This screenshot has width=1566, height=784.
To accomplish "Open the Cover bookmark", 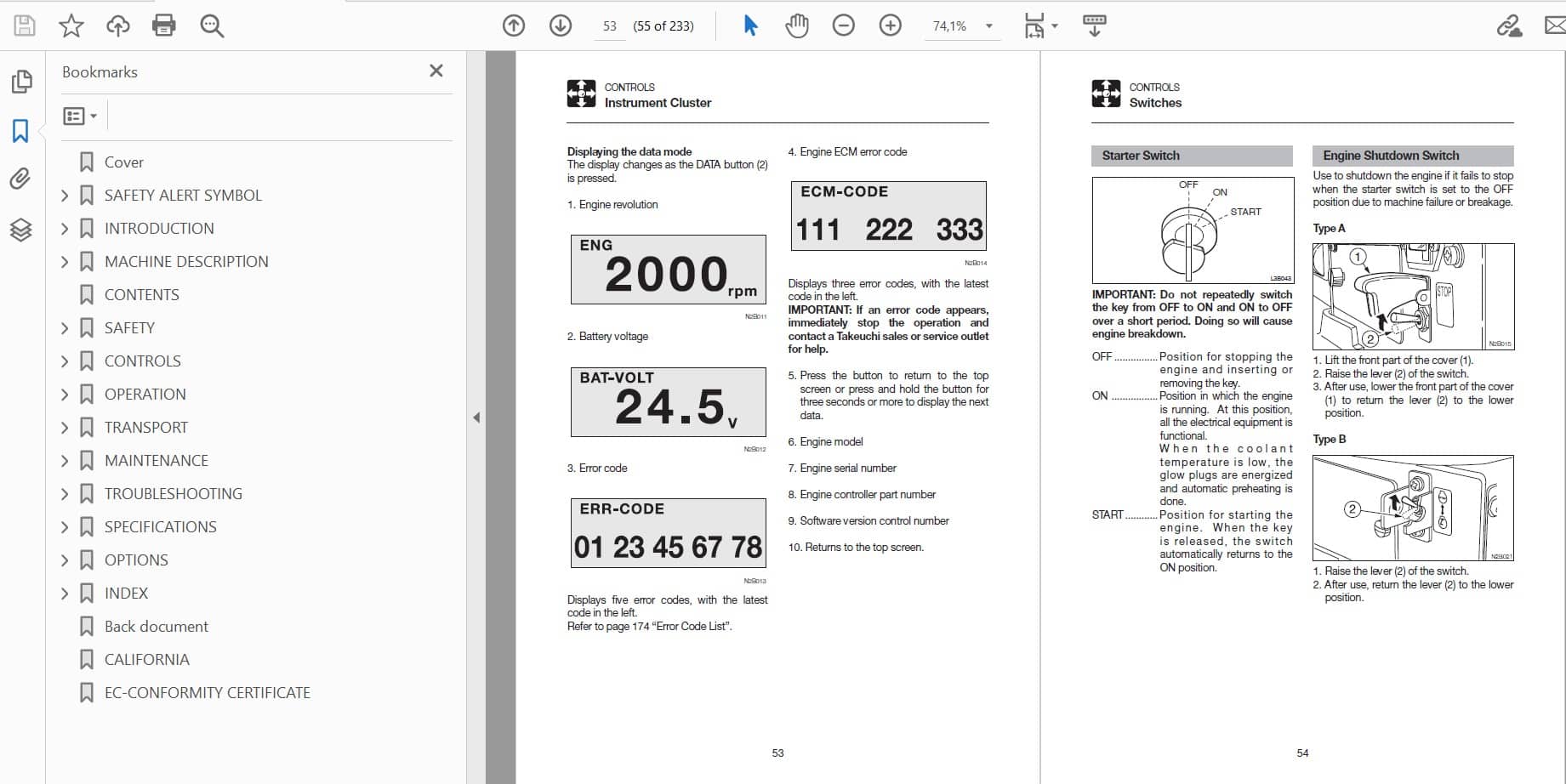I will (x=123, y=162).
